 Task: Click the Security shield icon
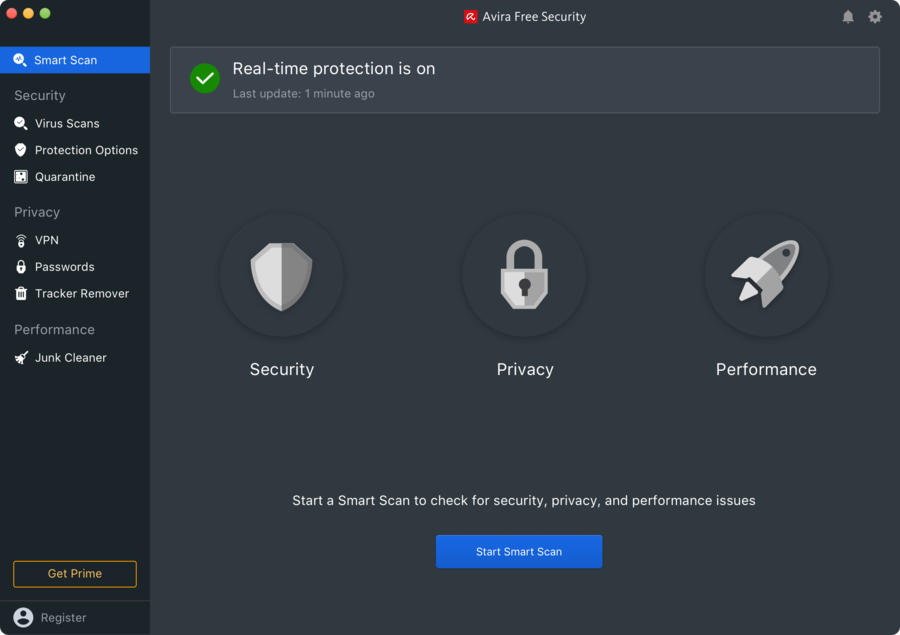[281, 275]
